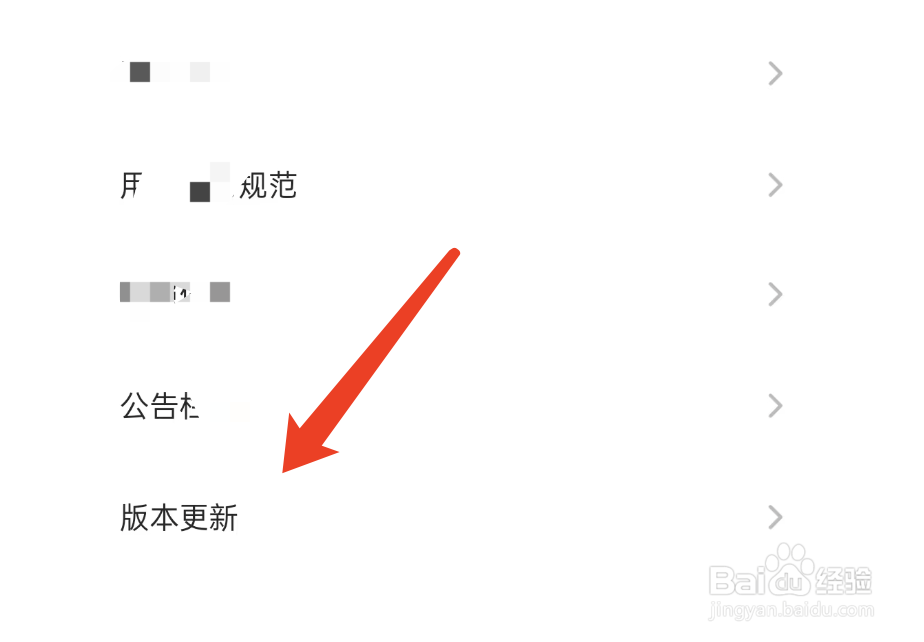Open the jingyan.baidu.com watermark link
924x642 pixels.
click(x=791, y=610)
